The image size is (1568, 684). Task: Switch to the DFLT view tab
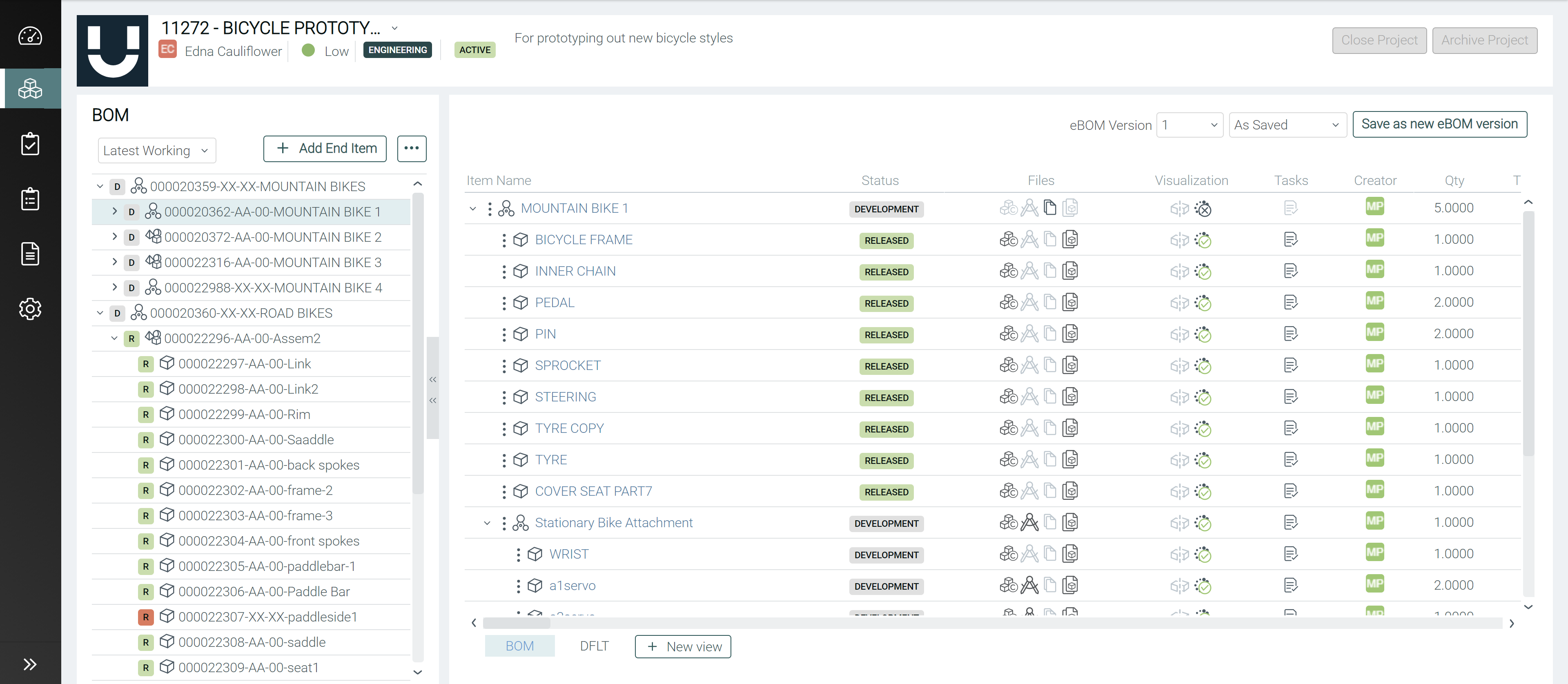click(x=593, y=646)
